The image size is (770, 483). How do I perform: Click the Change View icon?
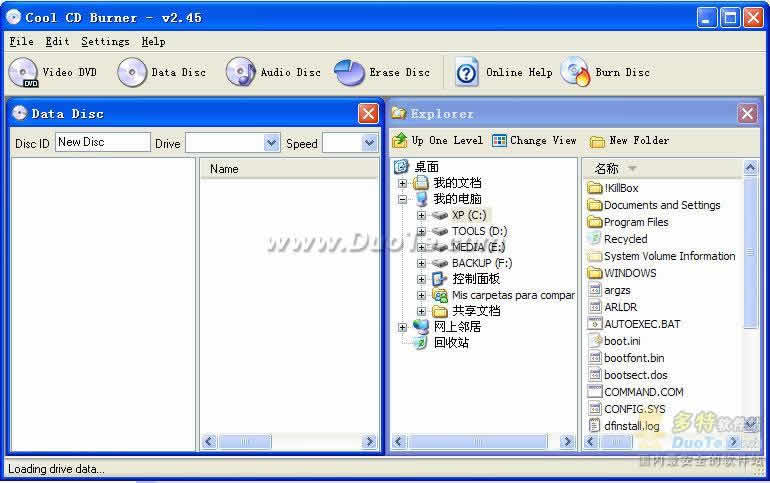499,141
